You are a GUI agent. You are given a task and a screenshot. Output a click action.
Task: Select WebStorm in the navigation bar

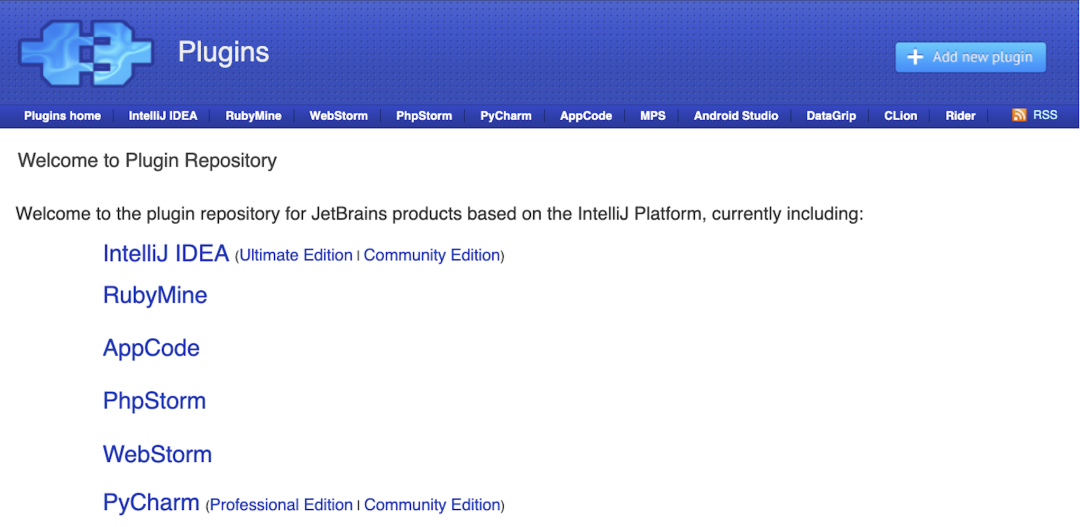(338, 116)
